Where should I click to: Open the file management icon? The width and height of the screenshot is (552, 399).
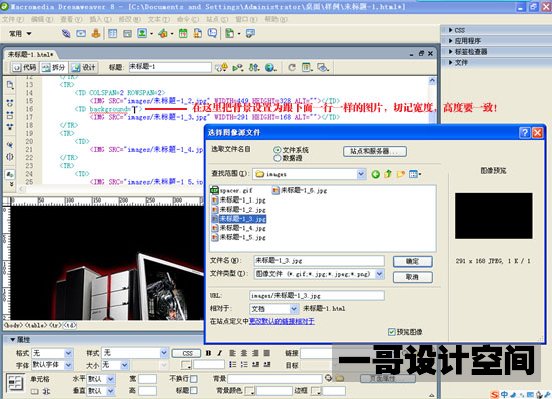tap(254, 67)
